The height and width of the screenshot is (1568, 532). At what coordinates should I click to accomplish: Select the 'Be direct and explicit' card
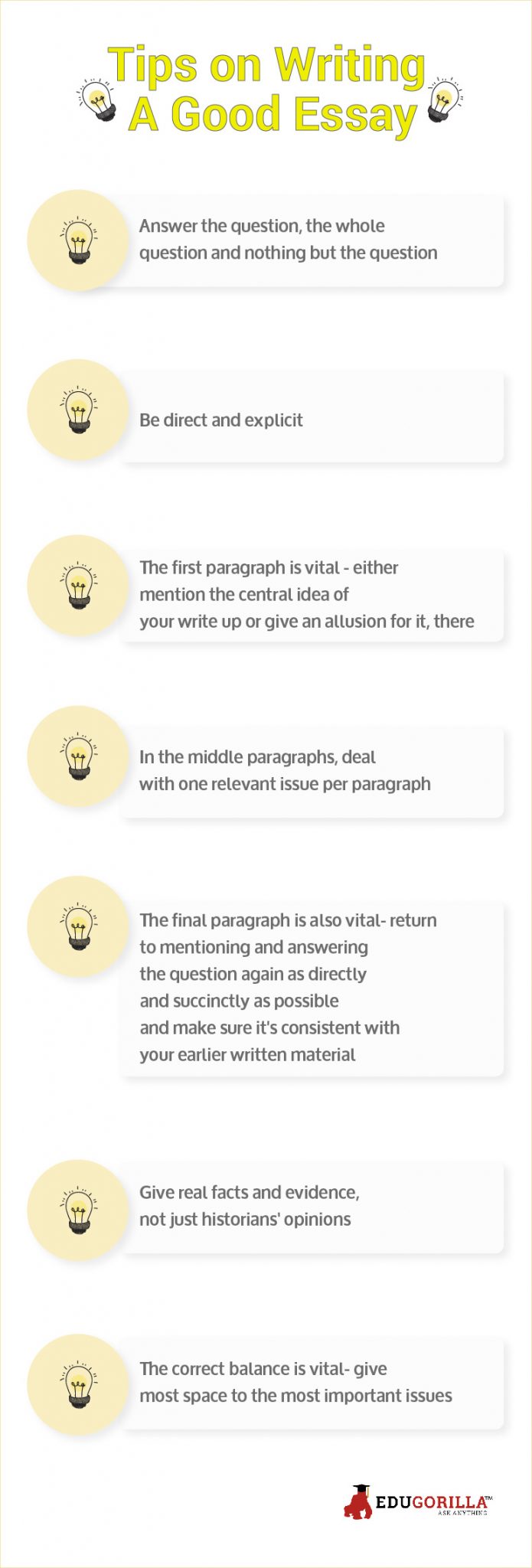312,417
